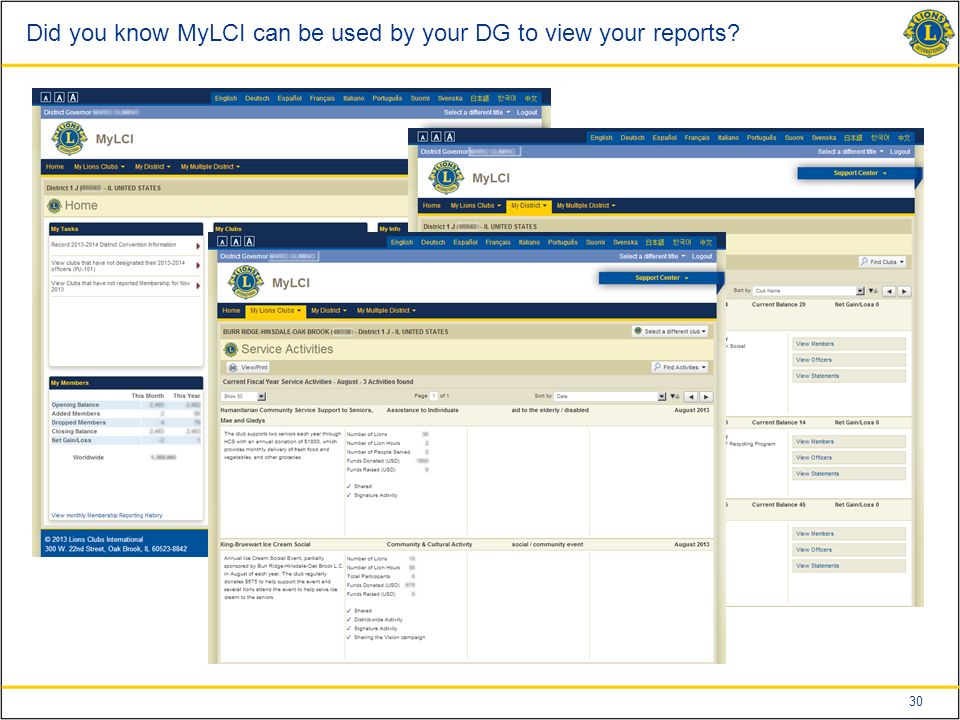This screenshot has height=720, width=960.
Task: Select largest font size A in My District window
Action: [449, 137]
